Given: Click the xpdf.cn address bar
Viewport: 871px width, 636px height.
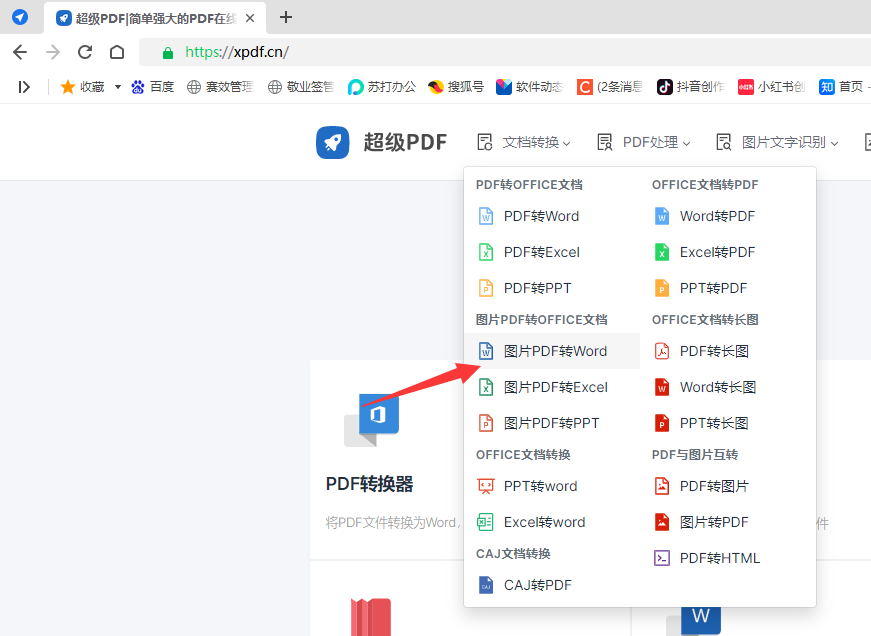Looking at the screenshot, I should (505, 52).
